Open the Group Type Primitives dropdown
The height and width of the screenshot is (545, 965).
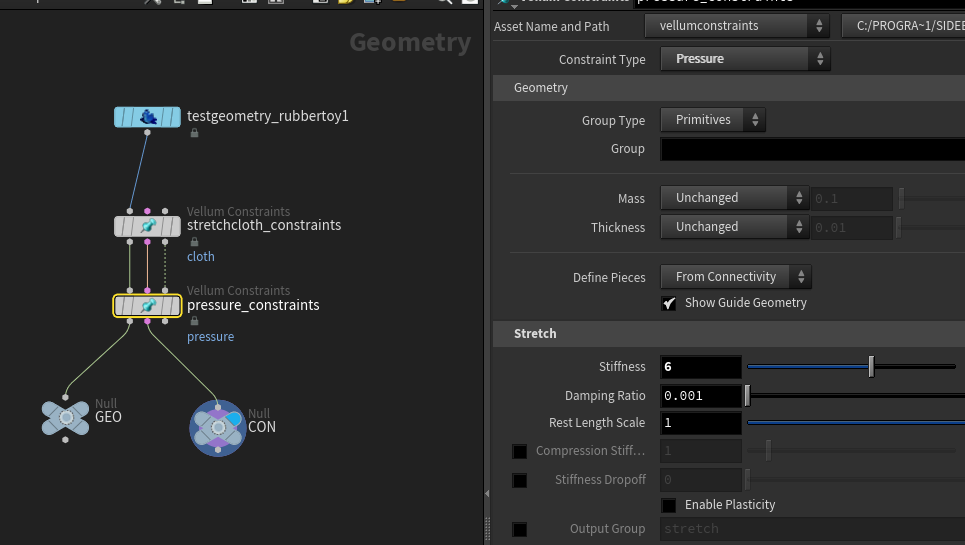(x=713, y=120)
